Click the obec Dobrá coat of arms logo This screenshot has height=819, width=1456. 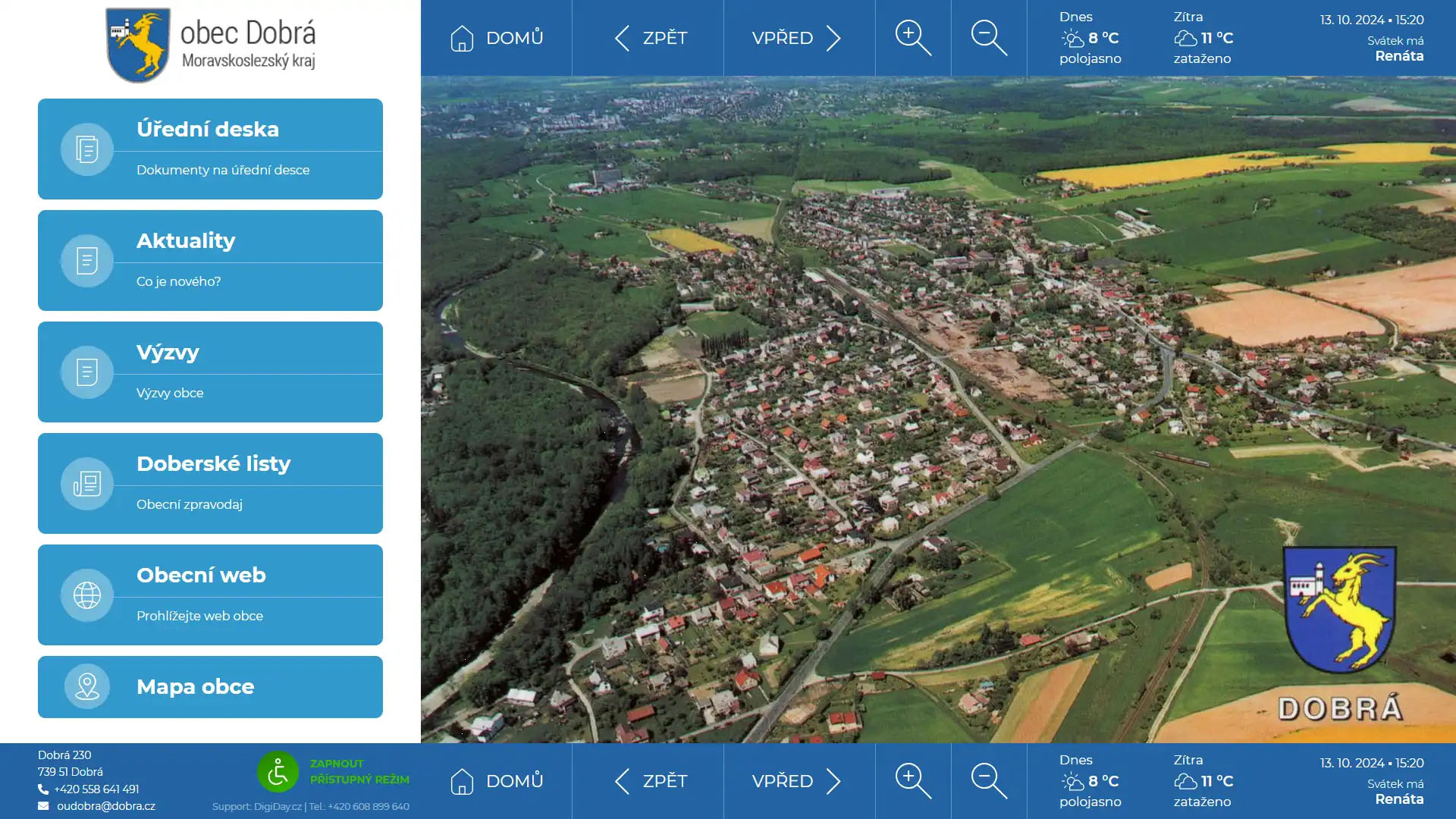138,45
